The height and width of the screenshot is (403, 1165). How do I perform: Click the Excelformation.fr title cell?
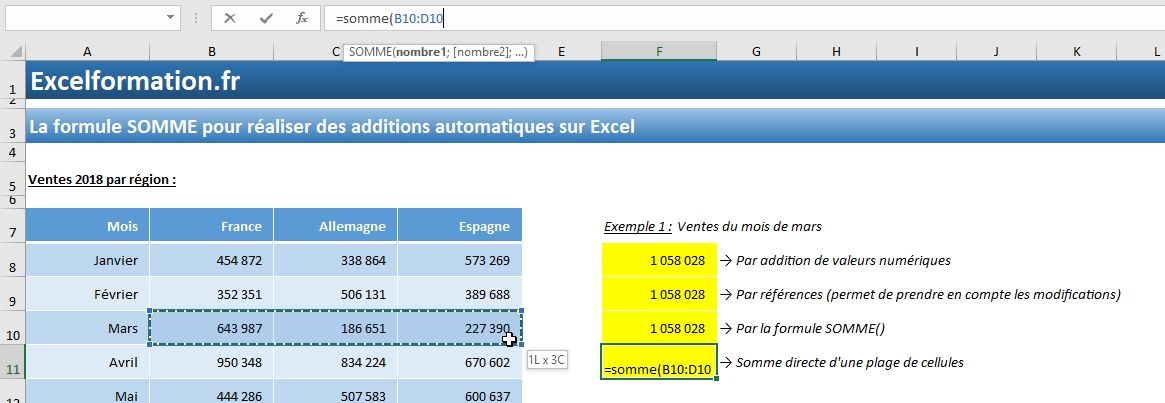tap(135, 80)
